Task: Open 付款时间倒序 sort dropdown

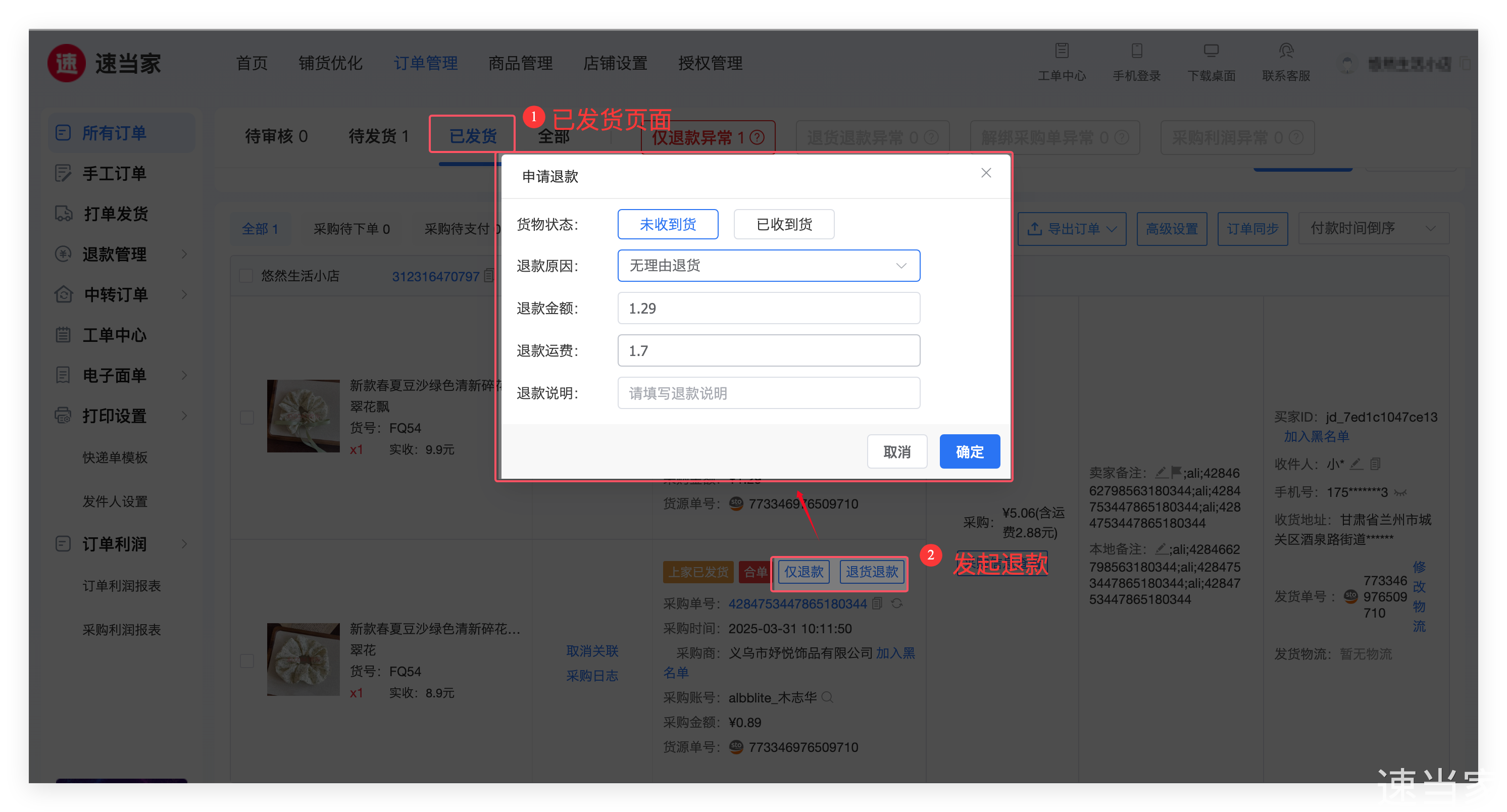Action: tap(1373, 228)
